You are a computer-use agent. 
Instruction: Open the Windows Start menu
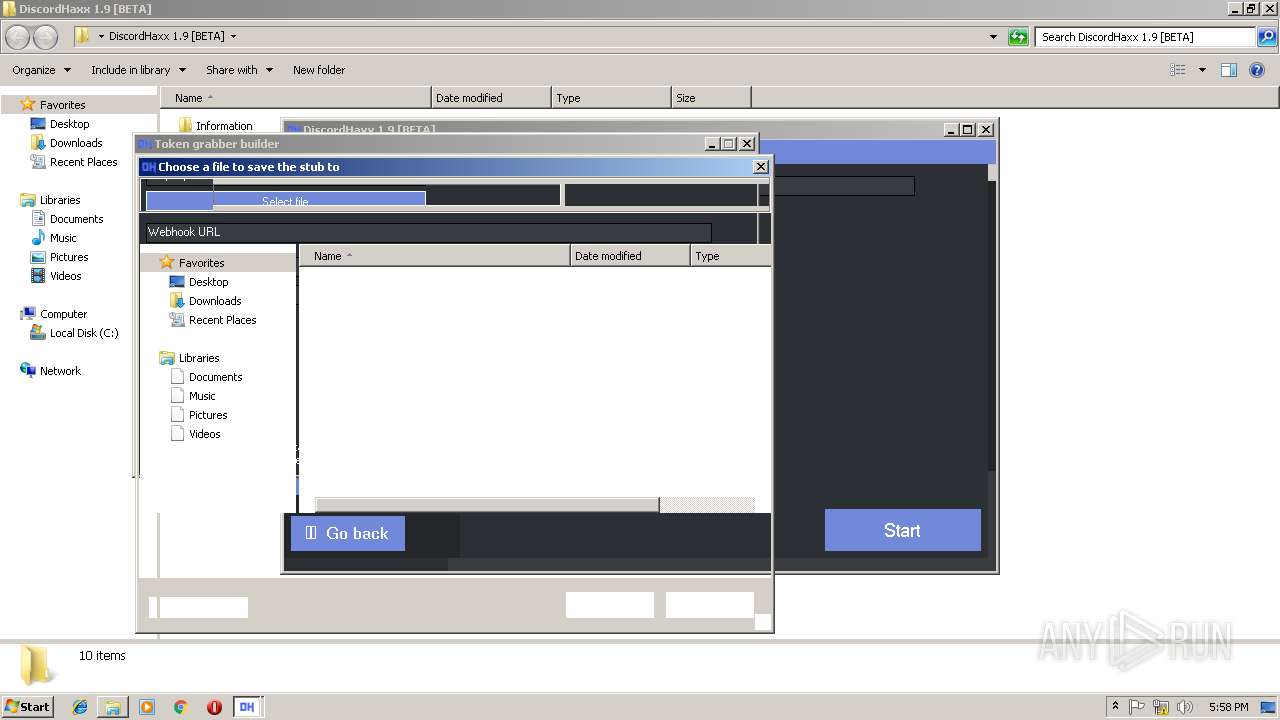[28, 706]
